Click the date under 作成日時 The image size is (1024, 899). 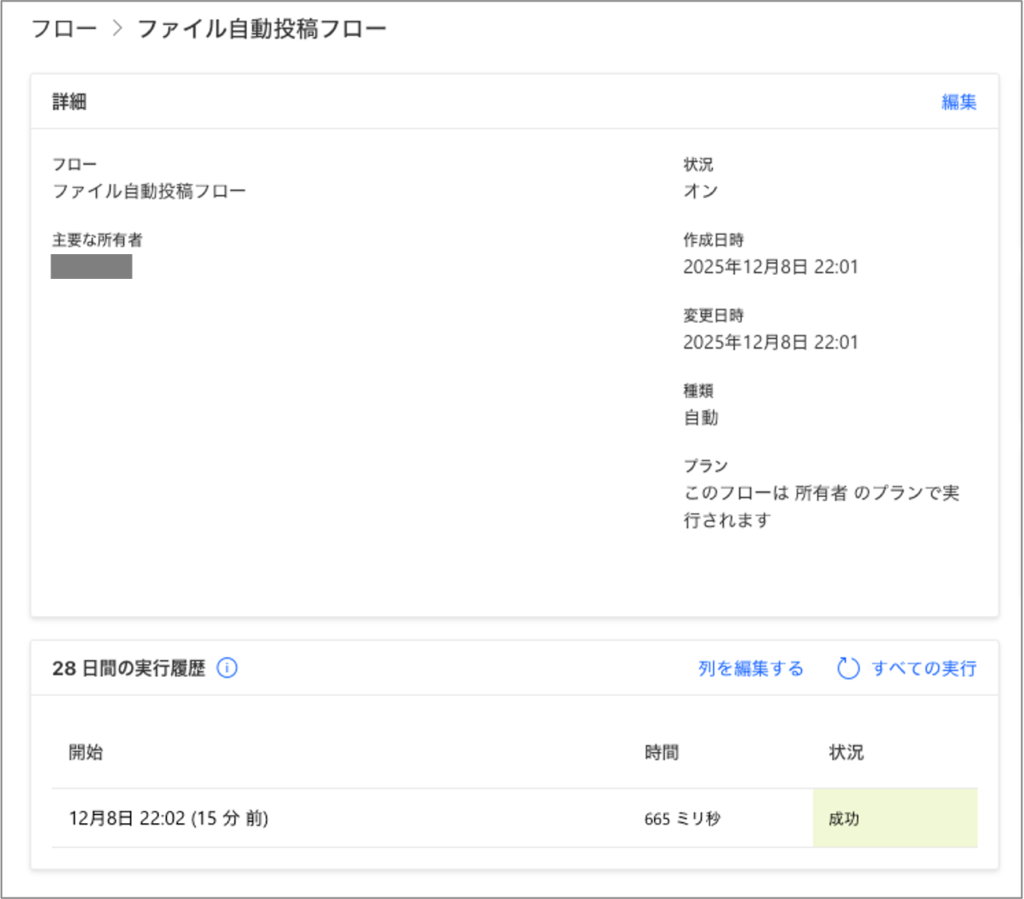pyautogui.click(x=770, y=267)
